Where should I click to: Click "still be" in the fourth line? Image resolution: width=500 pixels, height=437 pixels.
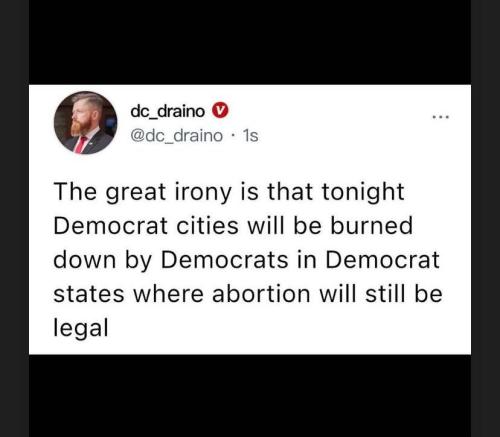(404, 294)
